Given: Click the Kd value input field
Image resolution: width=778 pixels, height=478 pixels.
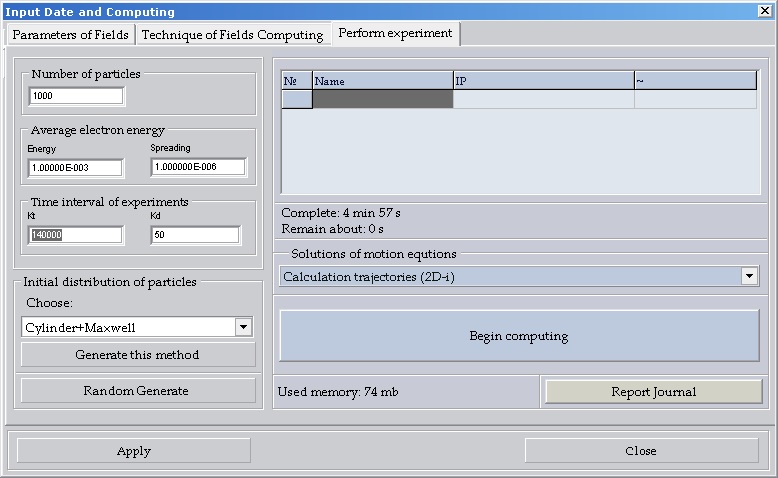Looking at the screenshot, I should 195,235.
